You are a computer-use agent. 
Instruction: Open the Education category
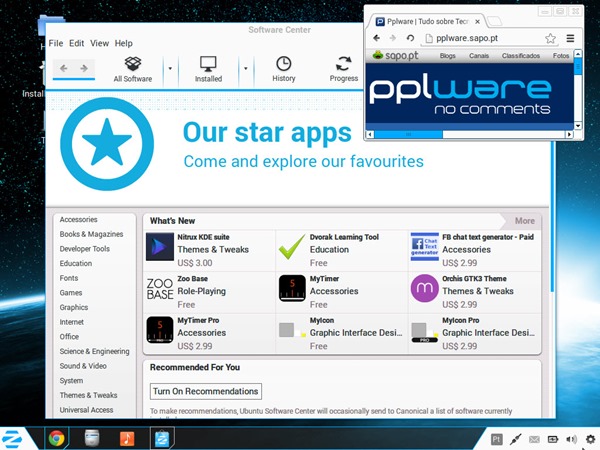tap(76, 263)
